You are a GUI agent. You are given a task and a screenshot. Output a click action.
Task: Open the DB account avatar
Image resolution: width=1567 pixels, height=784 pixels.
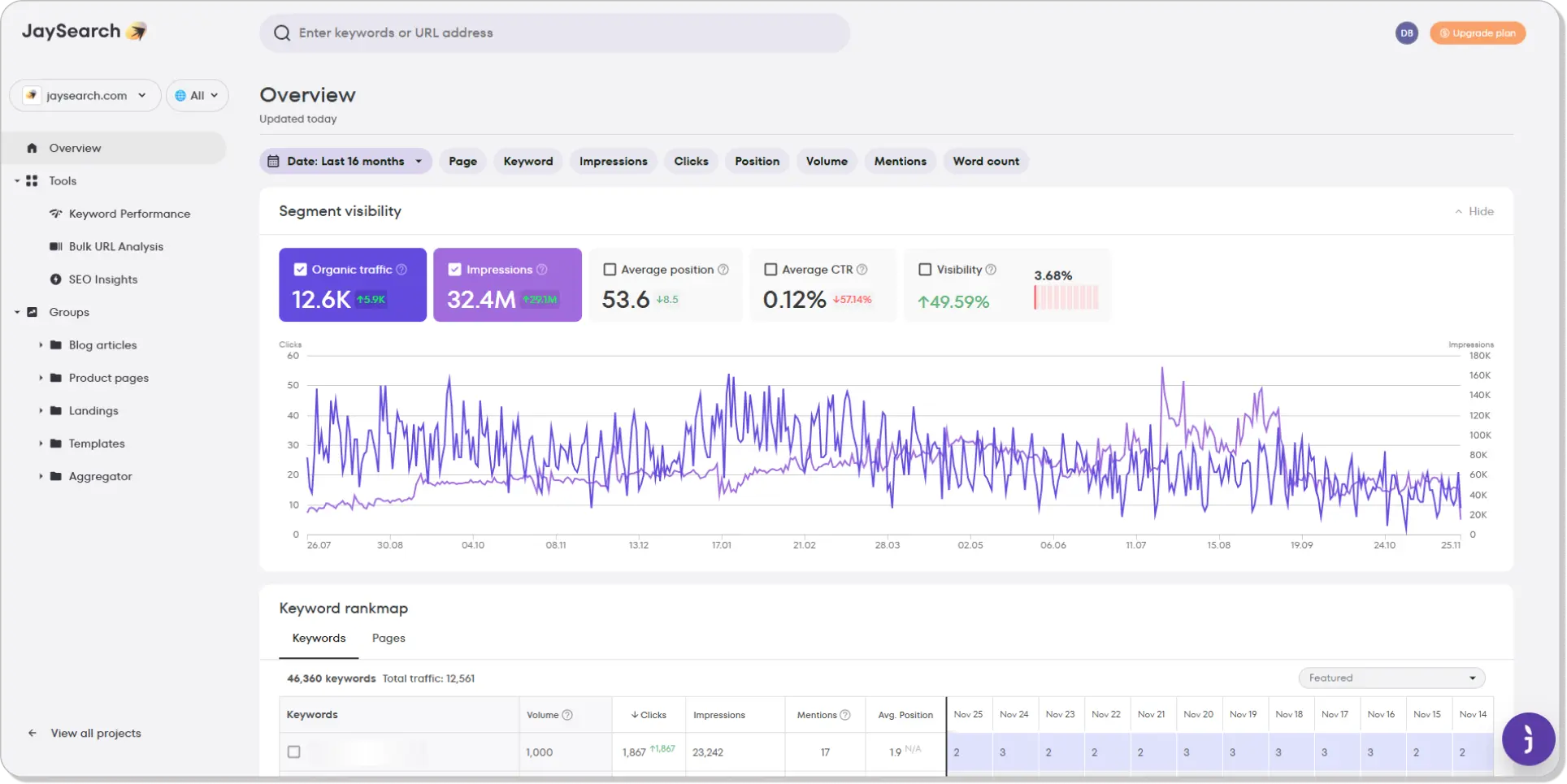tap(1406, 32)
